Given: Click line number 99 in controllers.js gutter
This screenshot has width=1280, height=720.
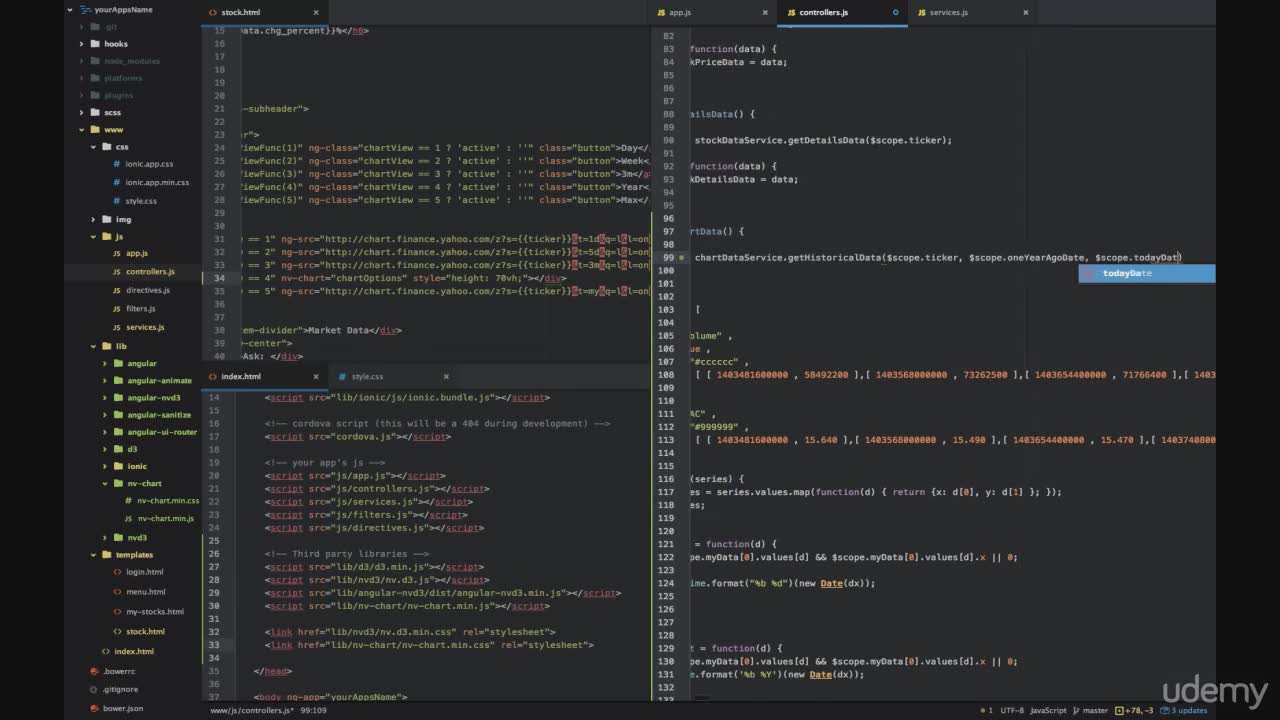Looking at the screenshot, I should pos(668,257).
